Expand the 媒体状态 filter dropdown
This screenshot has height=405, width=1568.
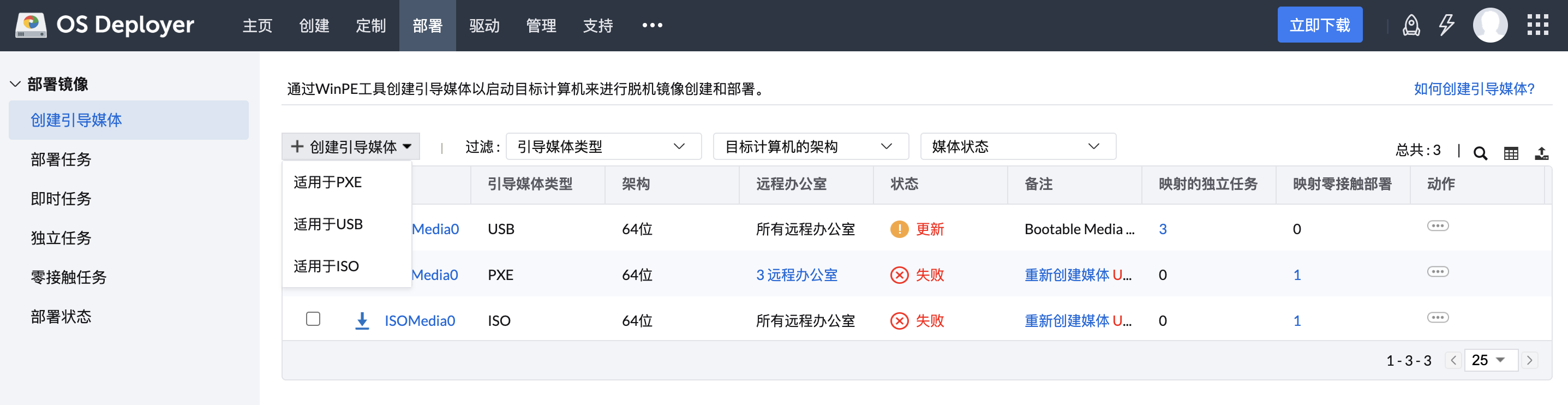pyautogui.click(x=1018, y=147)
